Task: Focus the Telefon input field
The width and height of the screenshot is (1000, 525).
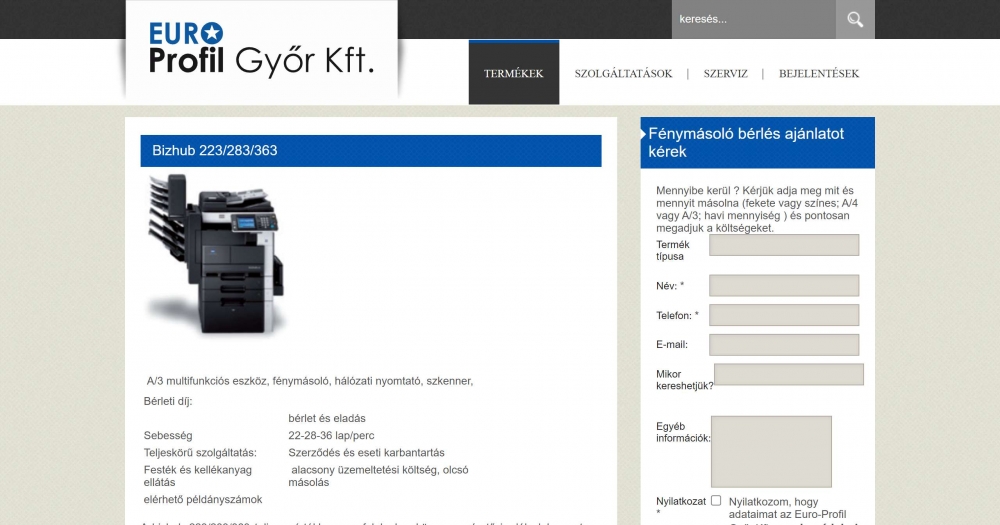Action: [x=784, y=314]
